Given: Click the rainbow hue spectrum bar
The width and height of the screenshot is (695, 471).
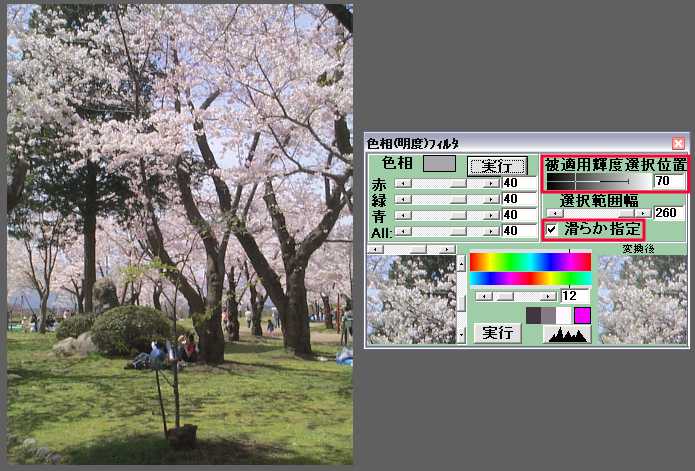Looking at the screenshot, I should tap(530, 262).
